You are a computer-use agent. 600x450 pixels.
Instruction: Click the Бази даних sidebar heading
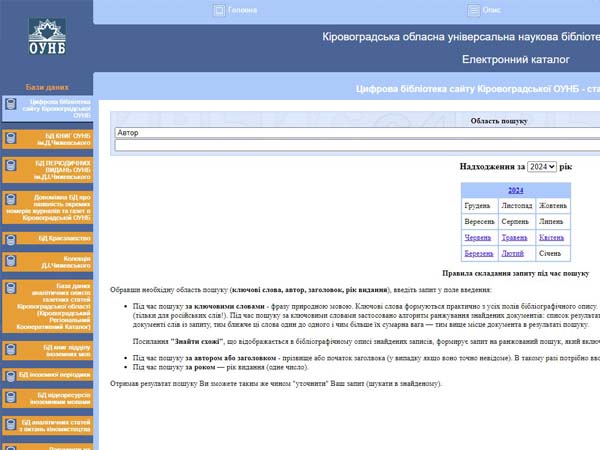tap(47, 87)
